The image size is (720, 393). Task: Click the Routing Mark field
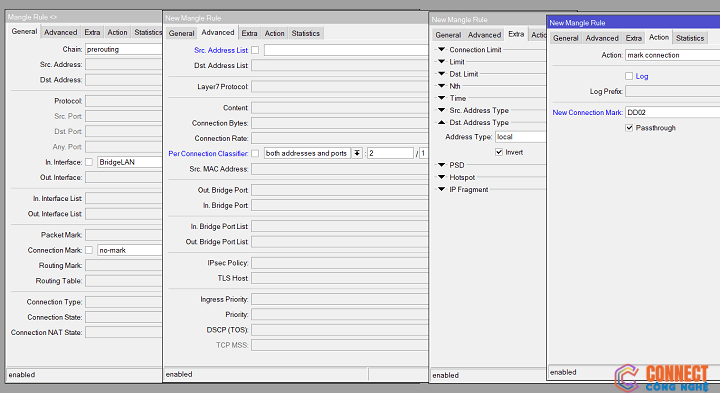click(124, 265)
